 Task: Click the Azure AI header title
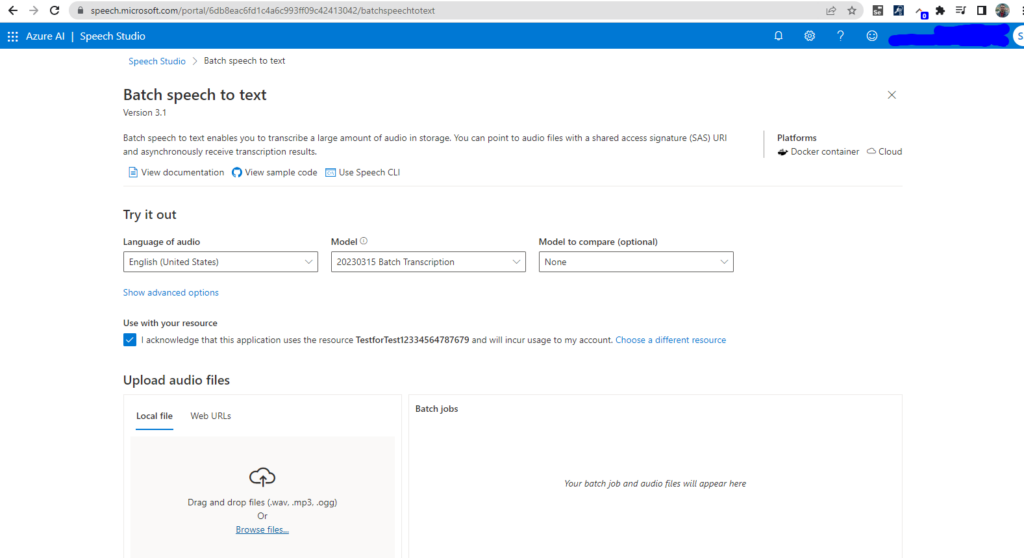[x=45, y=37]
